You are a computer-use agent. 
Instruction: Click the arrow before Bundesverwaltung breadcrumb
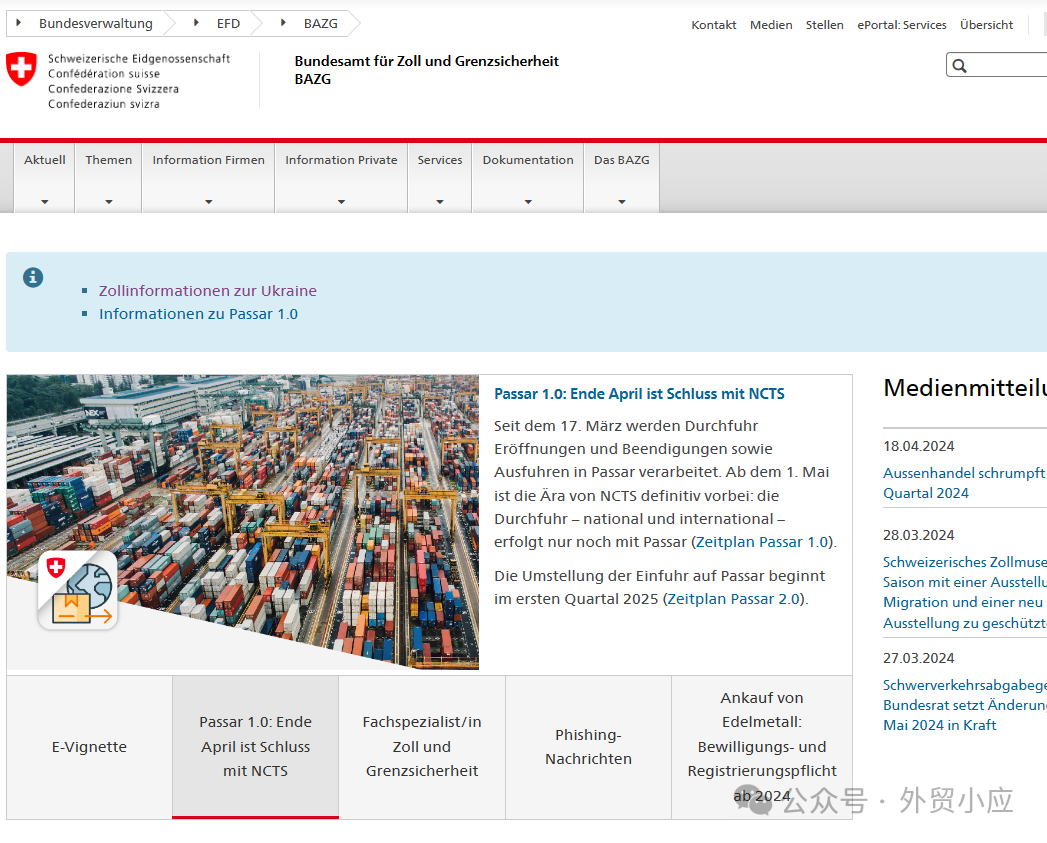click(19, 23)
